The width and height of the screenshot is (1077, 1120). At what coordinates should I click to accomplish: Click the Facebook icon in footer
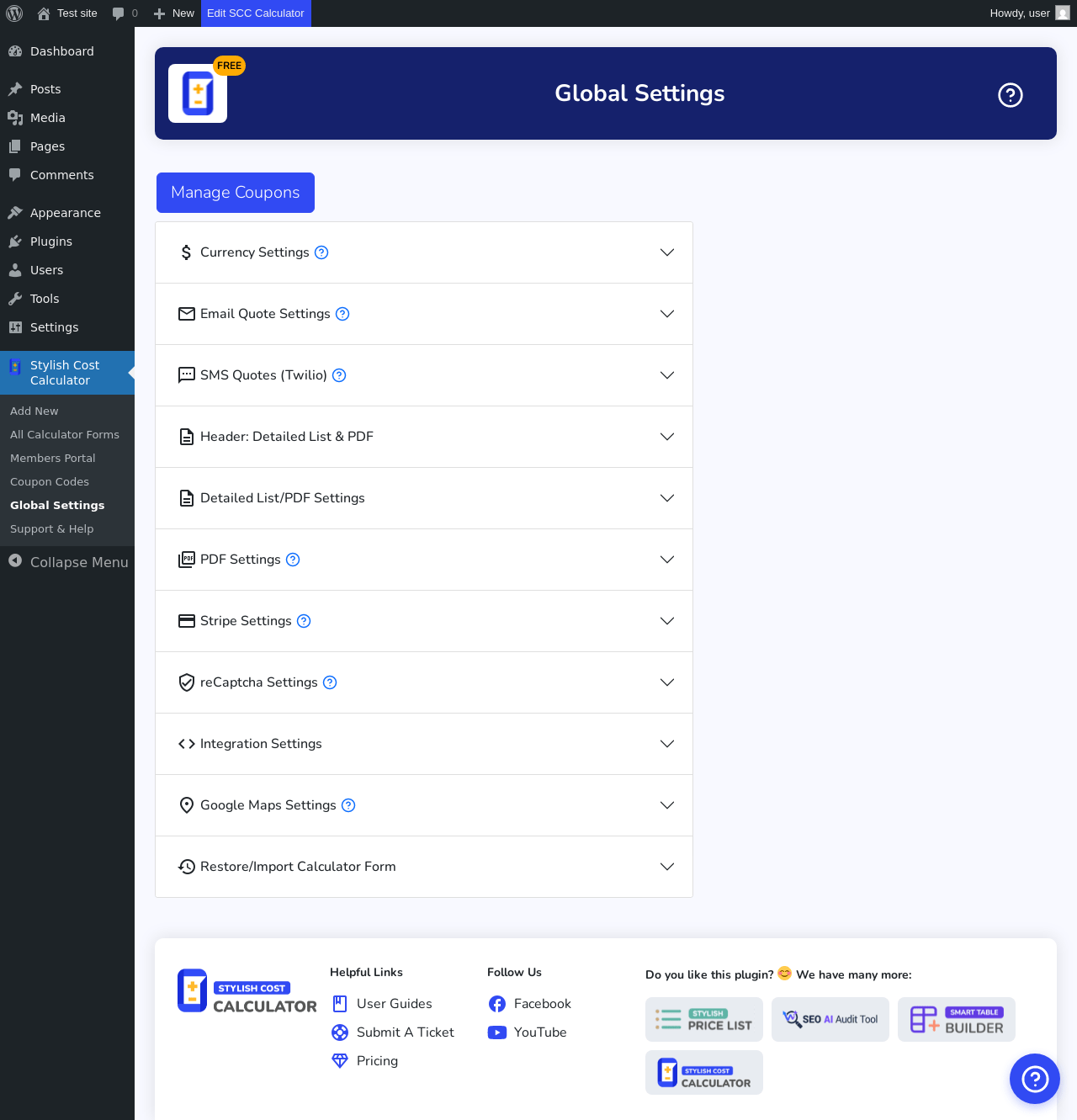point(497,1004)
